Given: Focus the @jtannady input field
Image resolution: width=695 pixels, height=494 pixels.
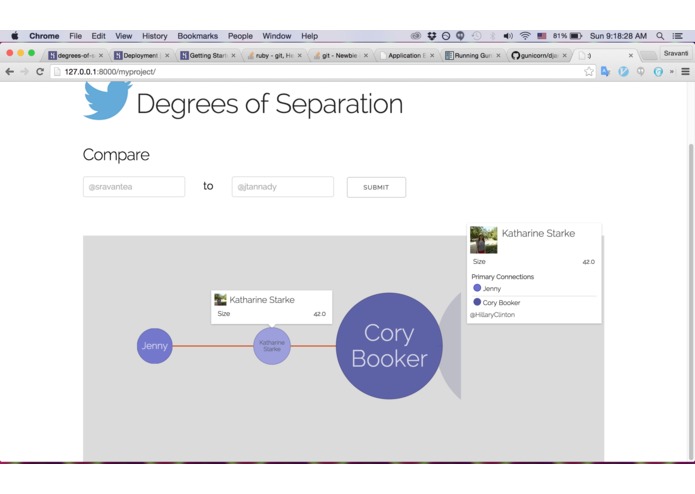Looking at the screenshot, I should click(x=282, y=187).
